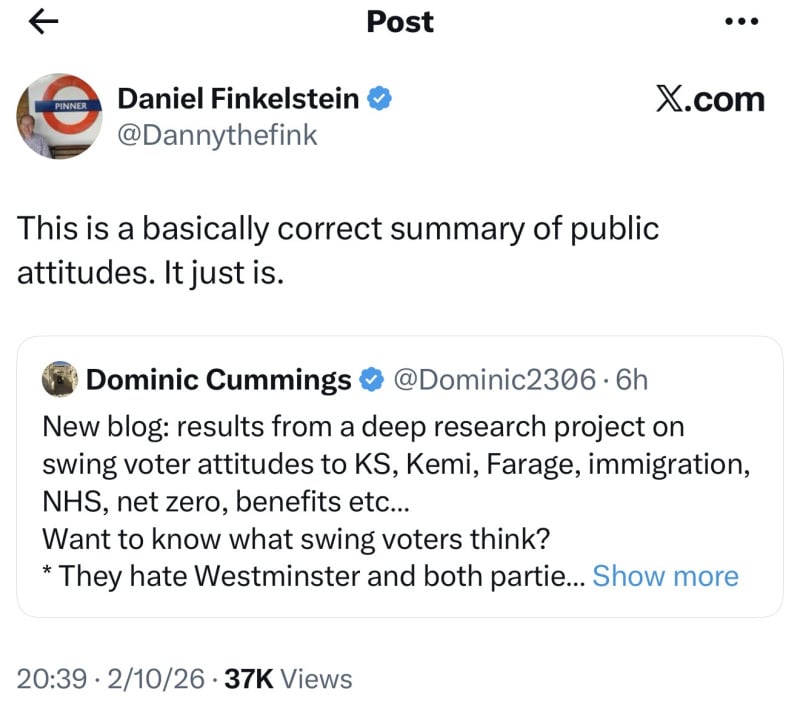Screen dimensions: 800x724
Task: Click the verified badge beside Daniel Finkelstein
Action: [x=379, y=98]
